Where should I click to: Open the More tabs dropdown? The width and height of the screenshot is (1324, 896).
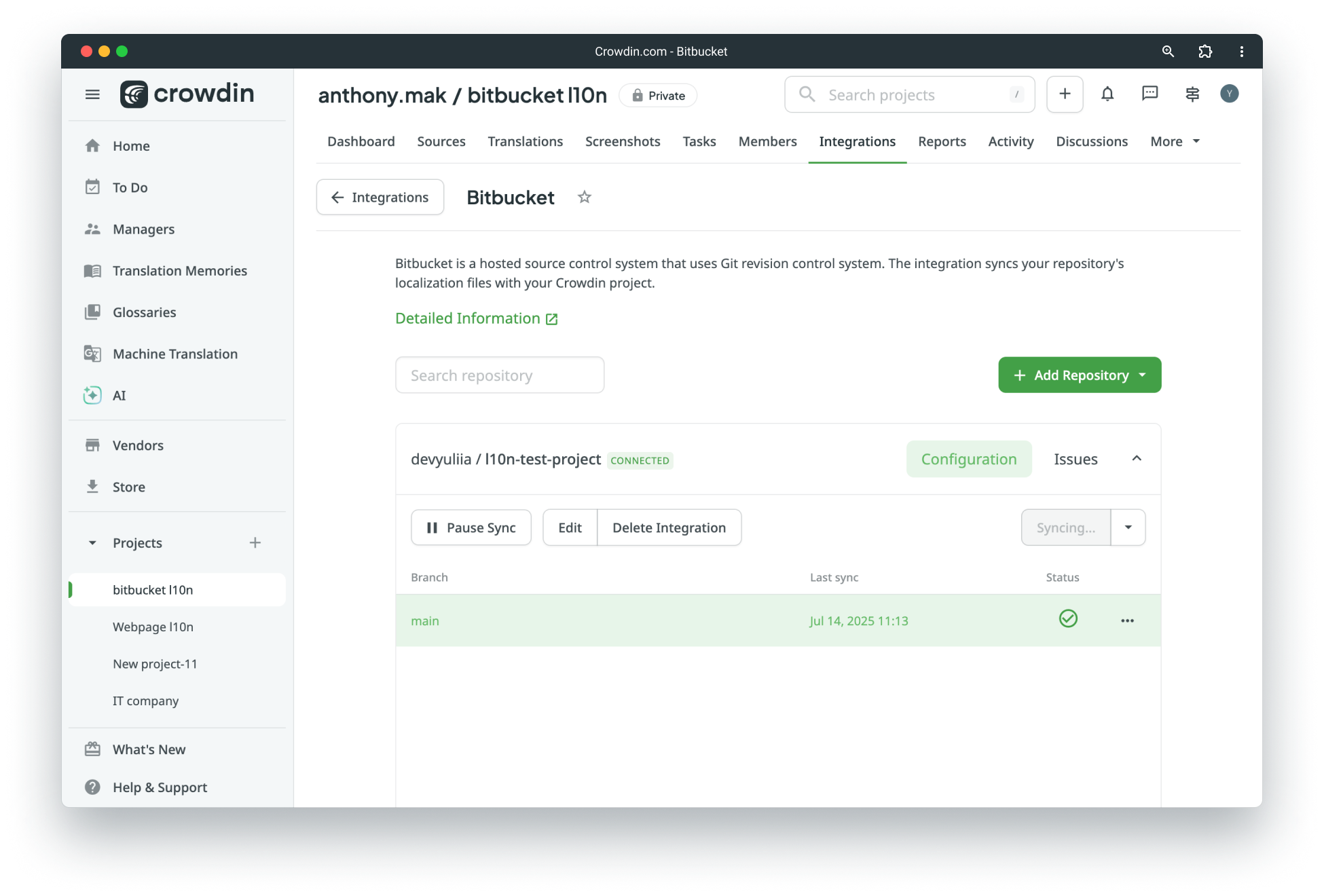pos(1175,141)
